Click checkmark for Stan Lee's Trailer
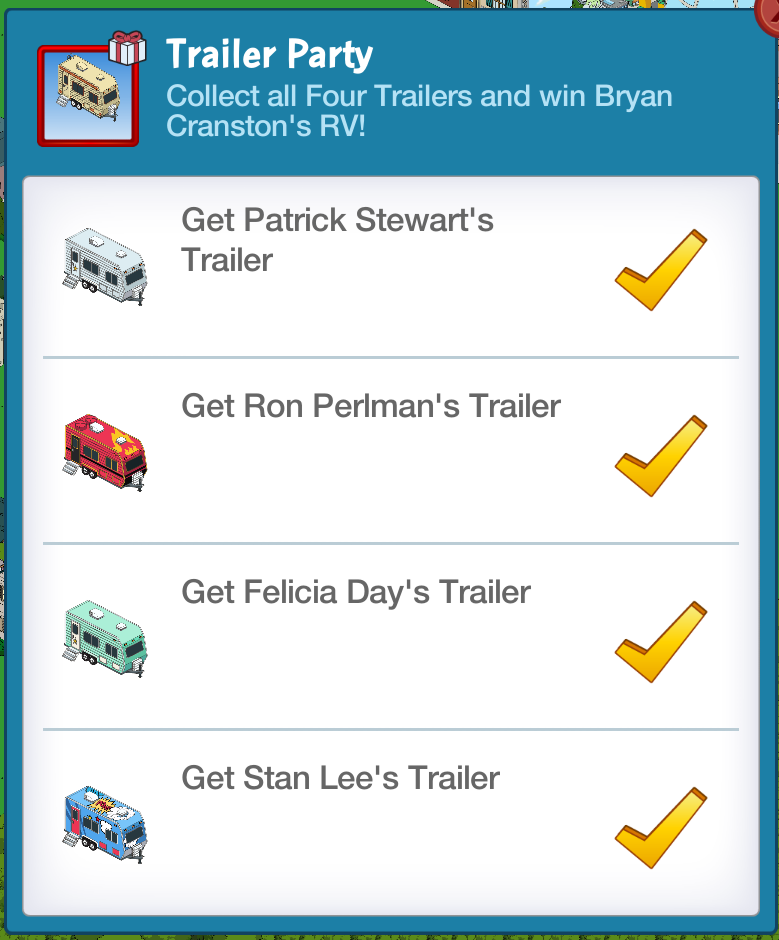The image size is (779, 940). [x=660, y=828]
